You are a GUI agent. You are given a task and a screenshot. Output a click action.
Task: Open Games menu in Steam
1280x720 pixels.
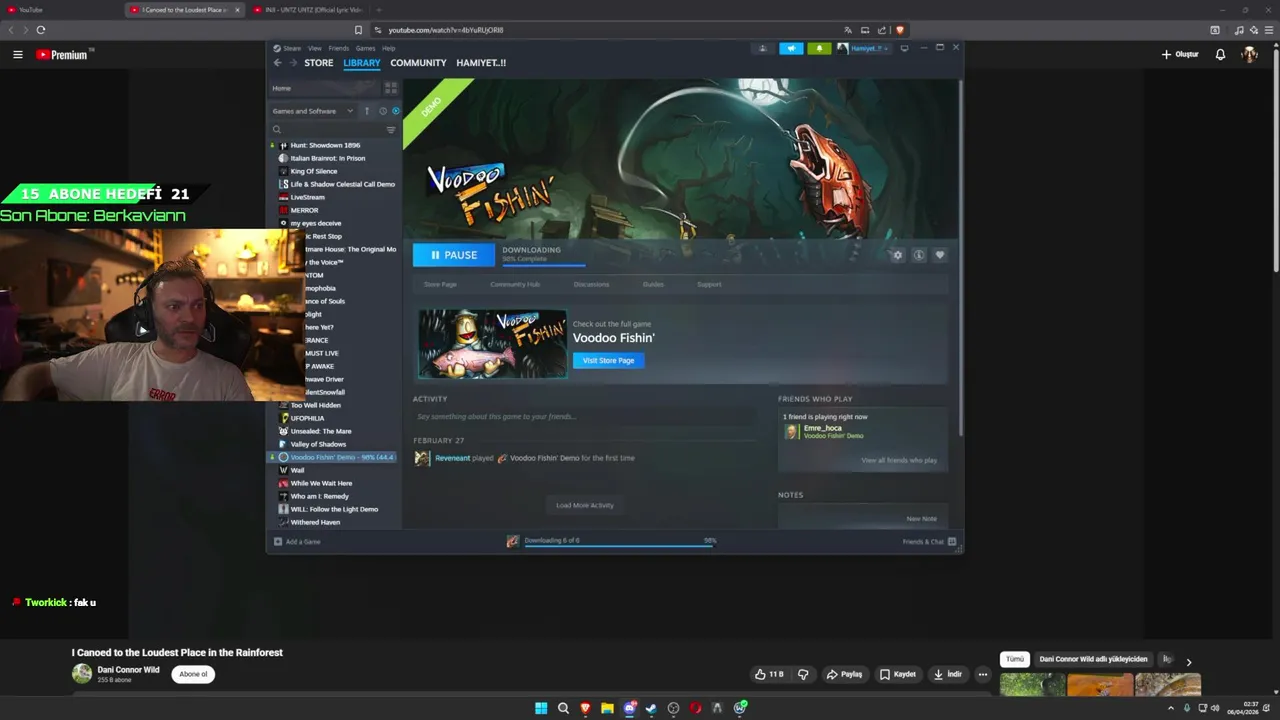366,48
